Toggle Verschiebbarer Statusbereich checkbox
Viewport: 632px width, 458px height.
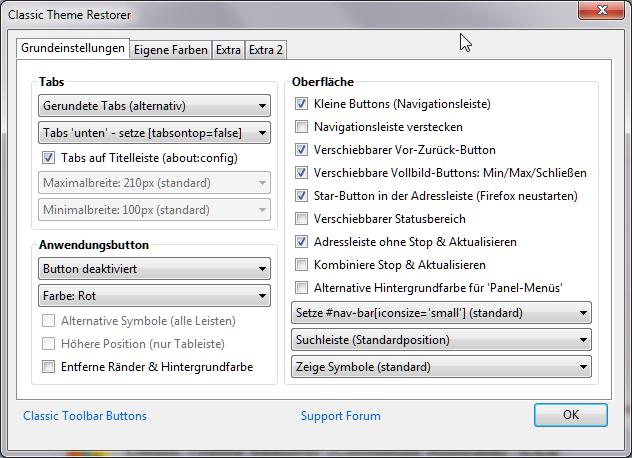(302, 219)
